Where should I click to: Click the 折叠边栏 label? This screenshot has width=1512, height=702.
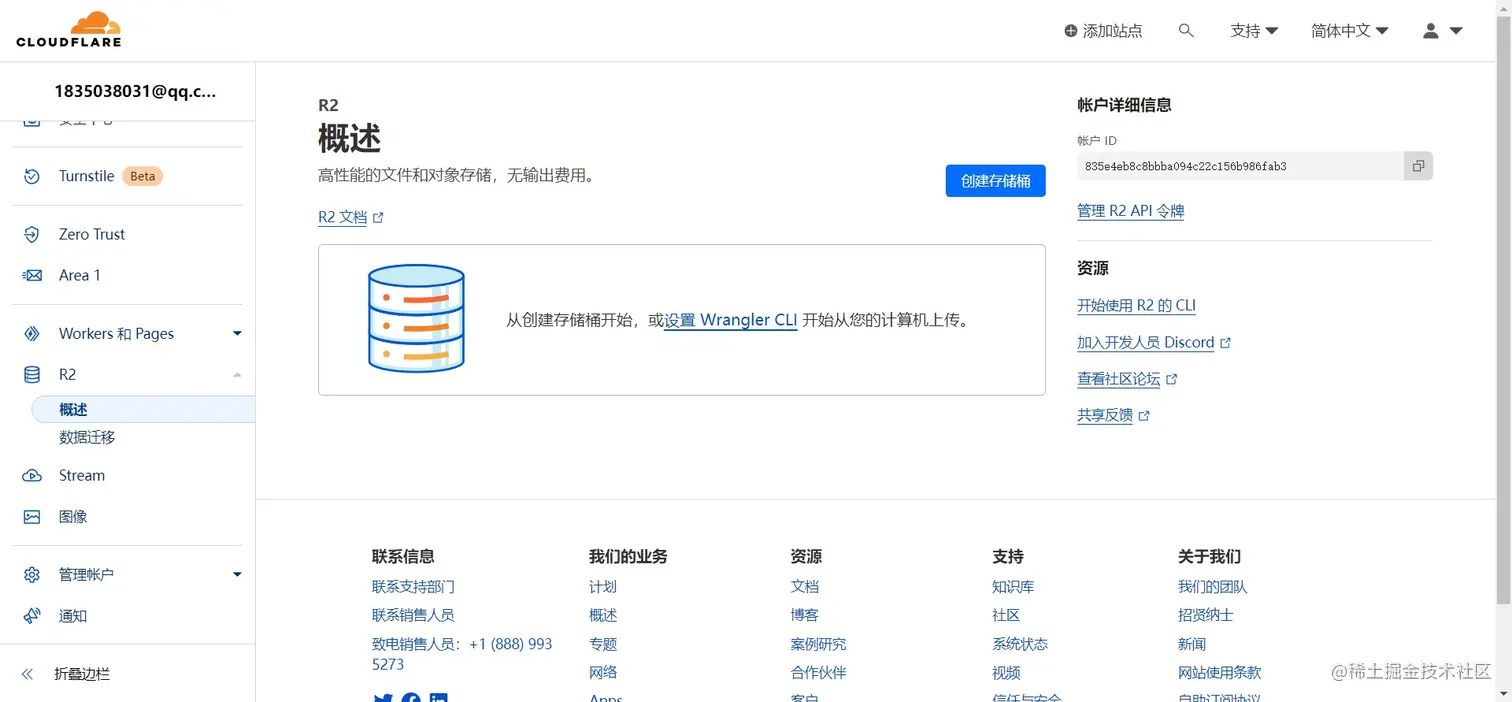(82, 674)
